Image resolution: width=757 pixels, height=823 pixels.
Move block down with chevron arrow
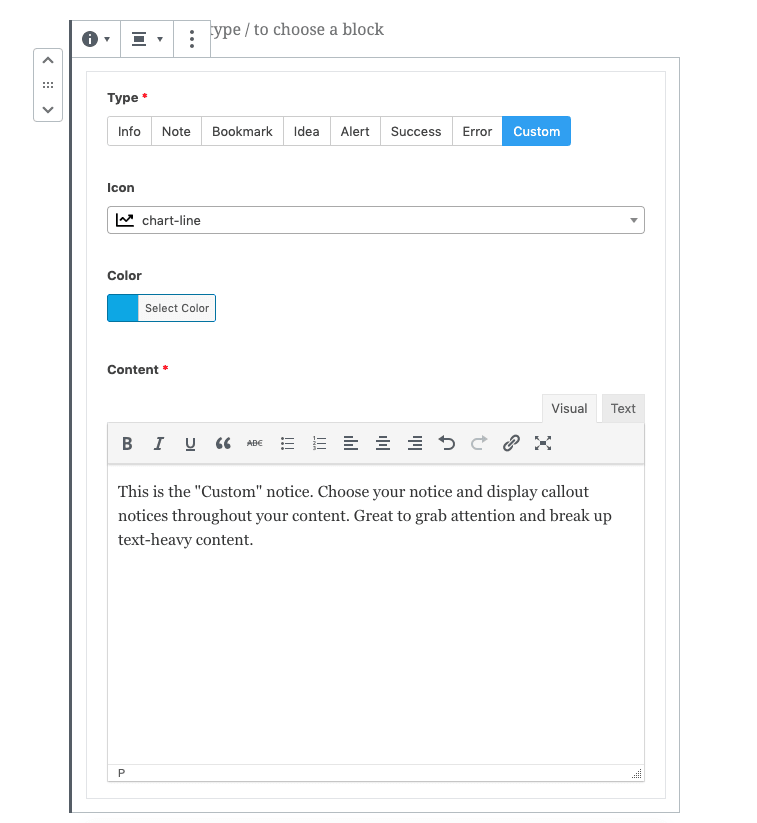(48, 109)
